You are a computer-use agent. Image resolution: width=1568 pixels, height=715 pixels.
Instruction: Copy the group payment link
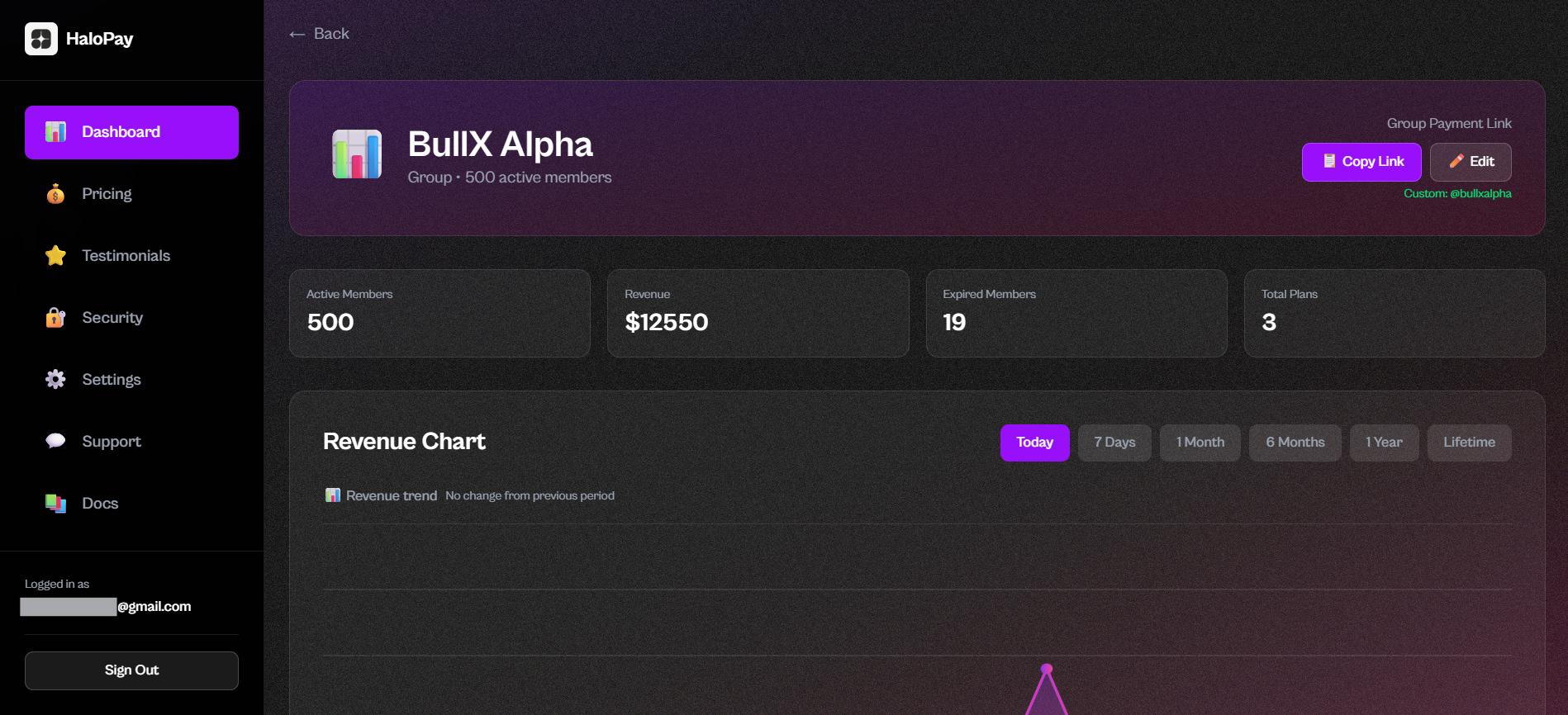click(x=1361, y=162)
